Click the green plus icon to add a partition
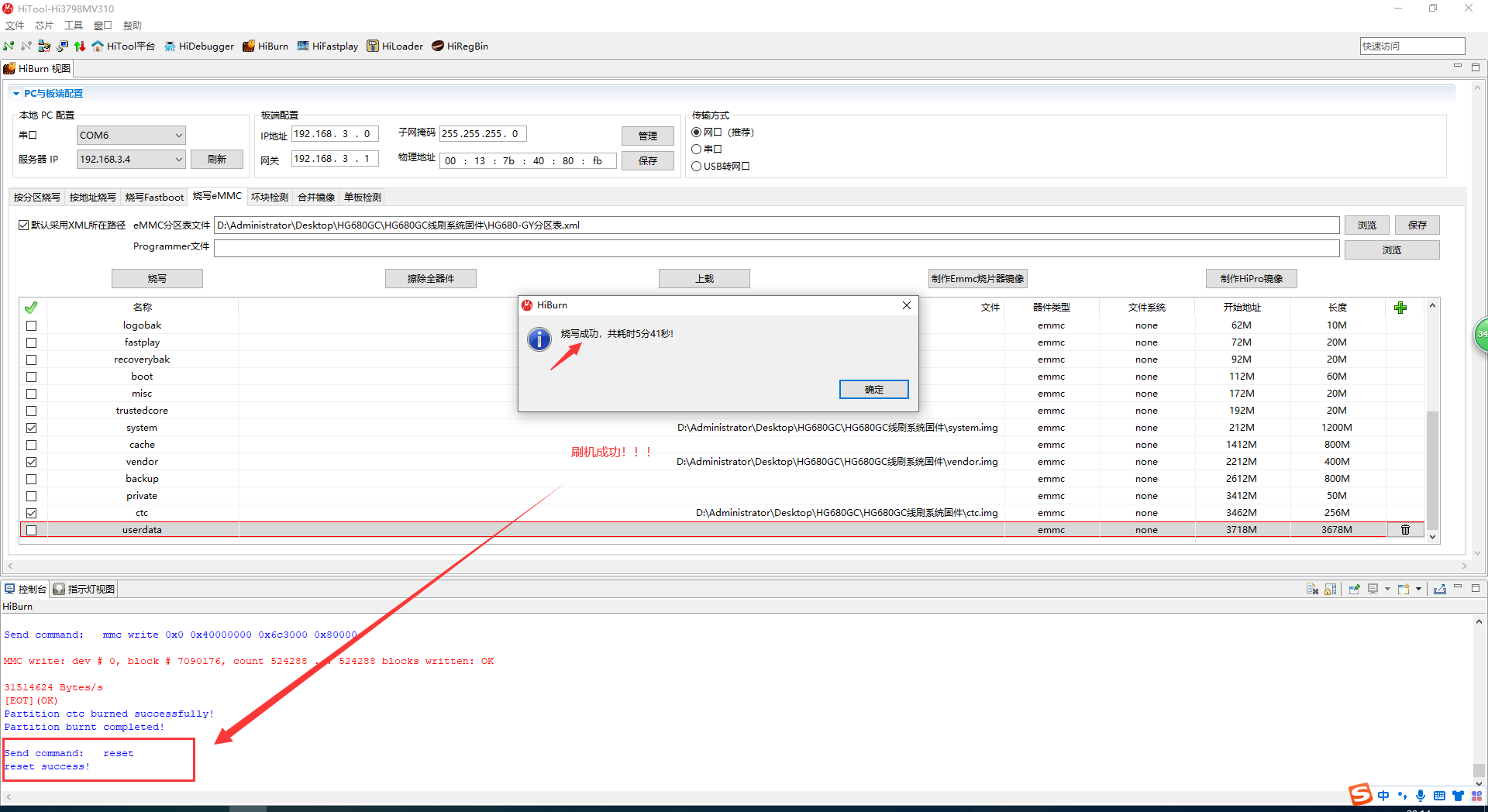The width and height of the screenshot is (1488, 812). point(1400,308)
